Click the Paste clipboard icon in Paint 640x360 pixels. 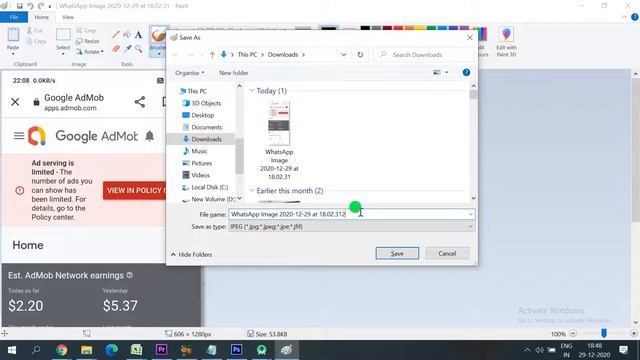coord(13,35)
